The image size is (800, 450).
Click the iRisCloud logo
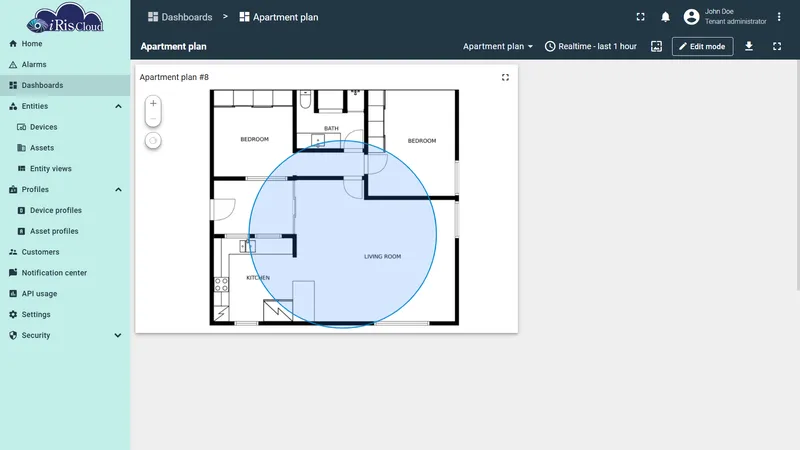pos(65,18)
